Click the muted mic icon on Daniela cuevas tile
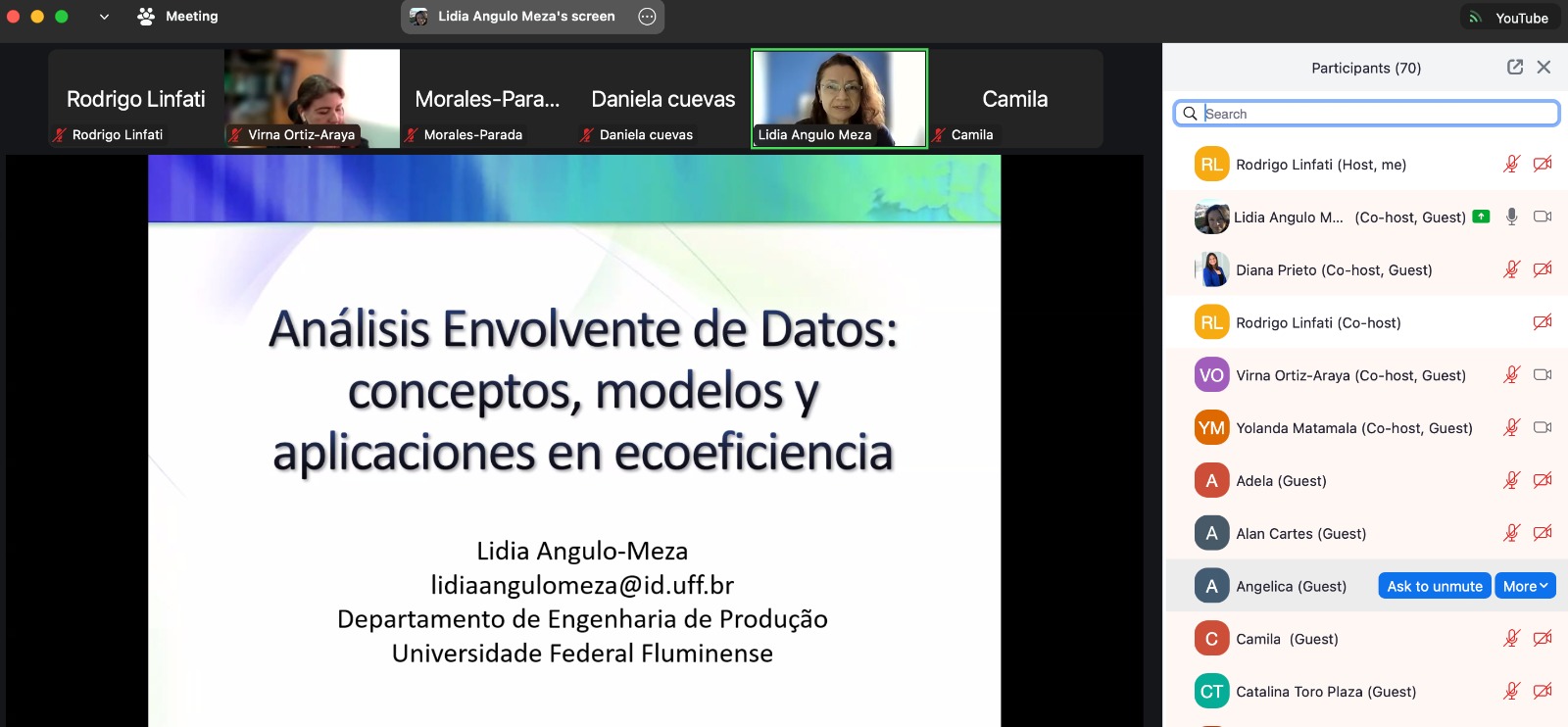 587,135
